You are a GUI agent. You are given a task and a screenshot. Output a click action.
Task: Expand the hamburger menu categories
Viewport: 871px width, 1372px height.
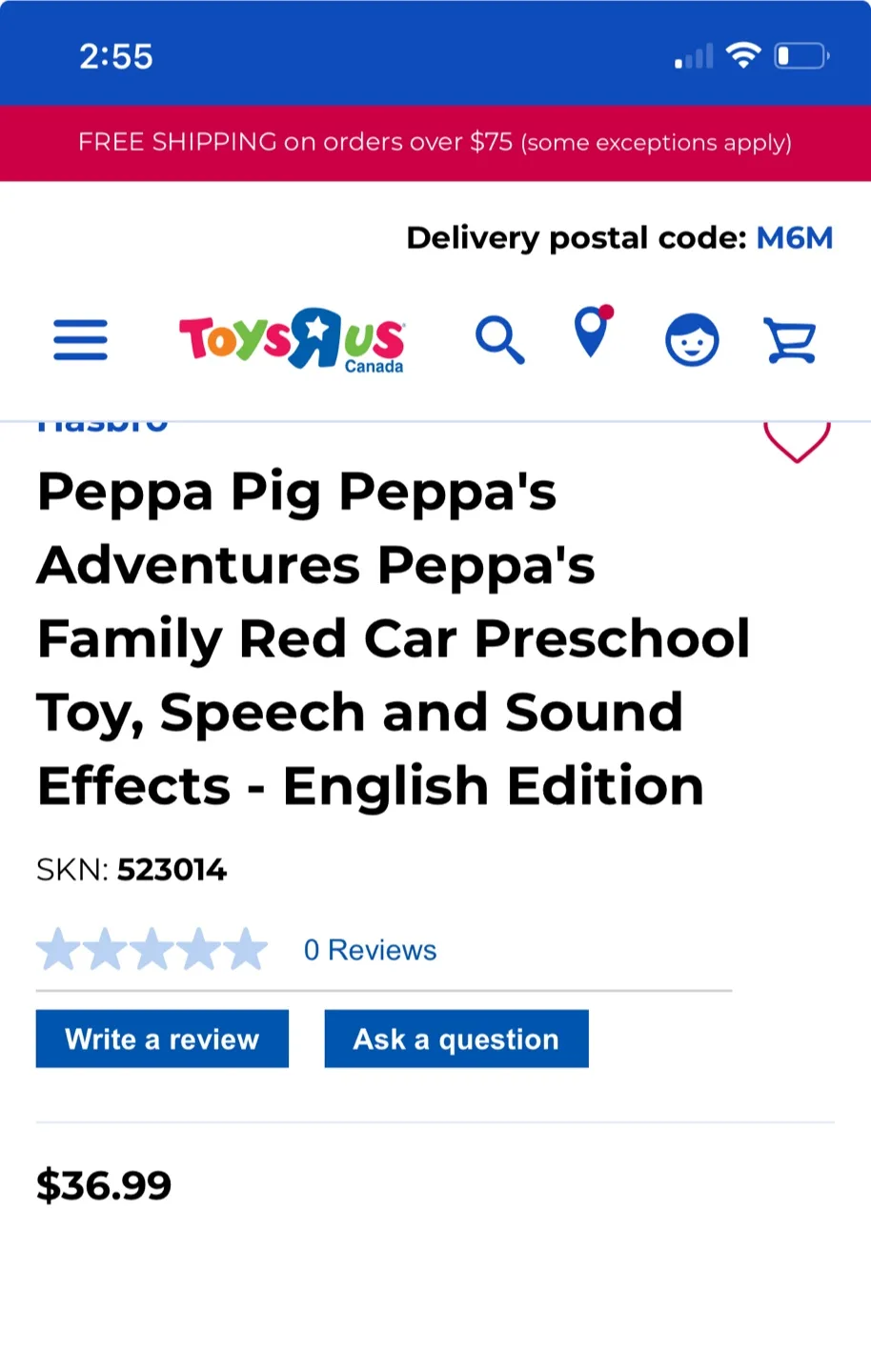click(x=80, y=339)
